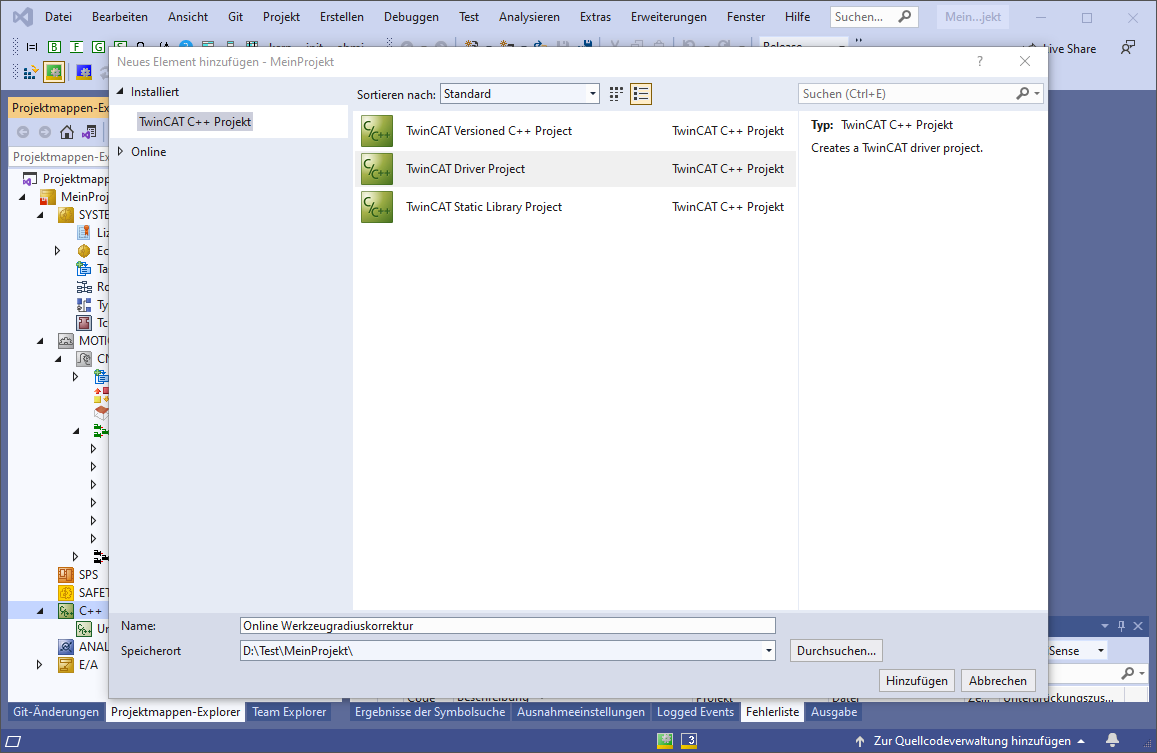Click the Ergebnisse der Symbolsuche tab
This screenshot has height=753, width=1157.
[430, 712]
